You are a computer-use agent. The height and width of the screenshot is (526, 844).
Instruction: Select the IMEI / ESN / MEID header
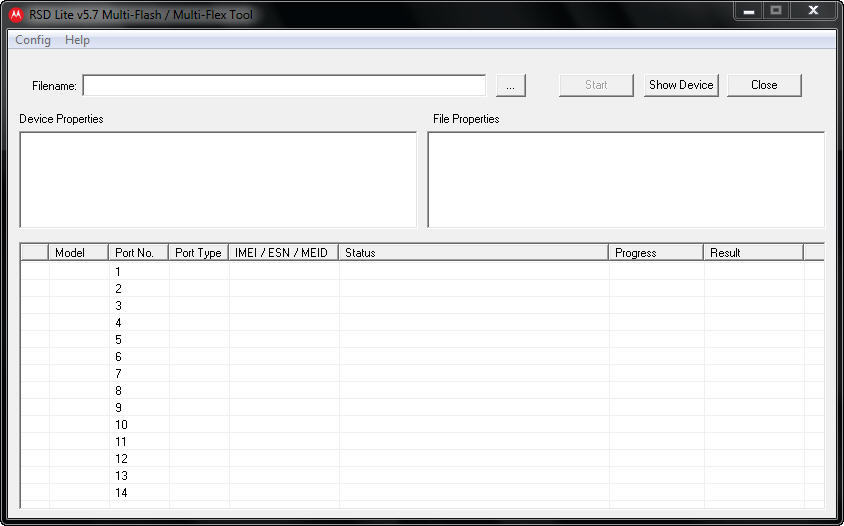coord(283,253)
